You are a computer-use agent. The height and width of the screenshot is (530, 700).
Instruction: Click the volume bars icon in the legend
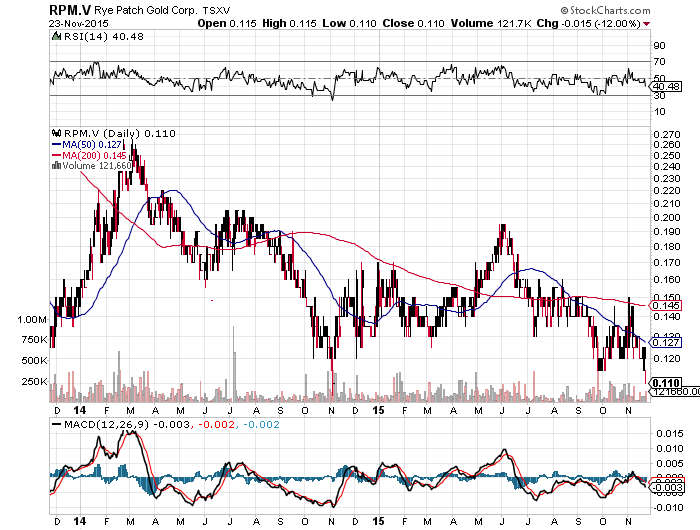(x=56, y=166)
